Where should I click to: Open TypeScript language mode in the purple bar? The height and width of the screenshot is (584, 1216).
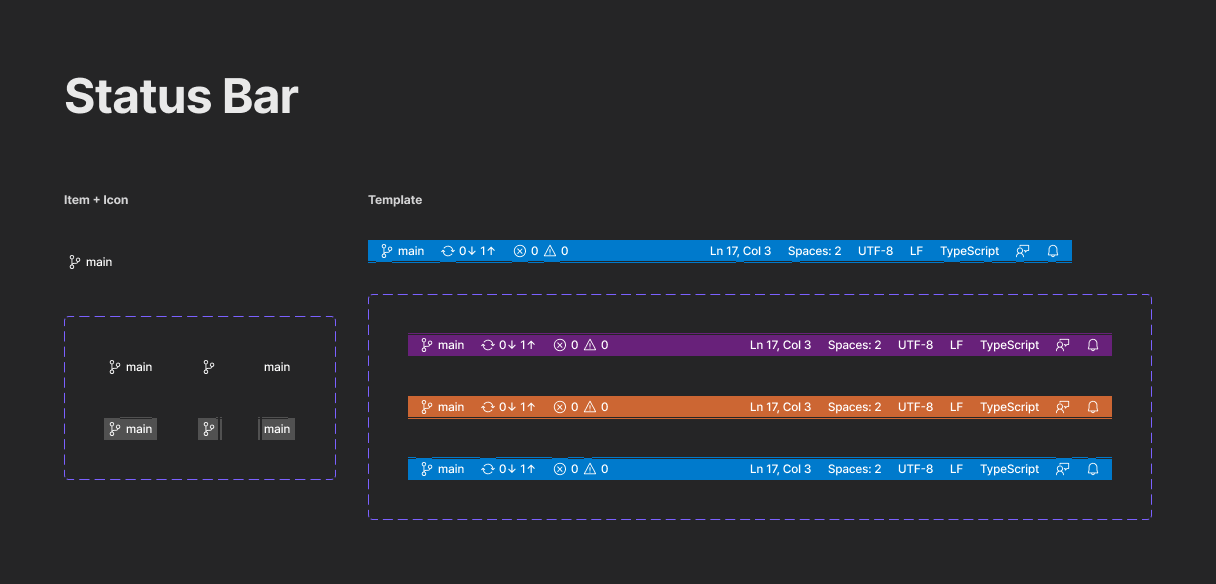[1009, 345]
